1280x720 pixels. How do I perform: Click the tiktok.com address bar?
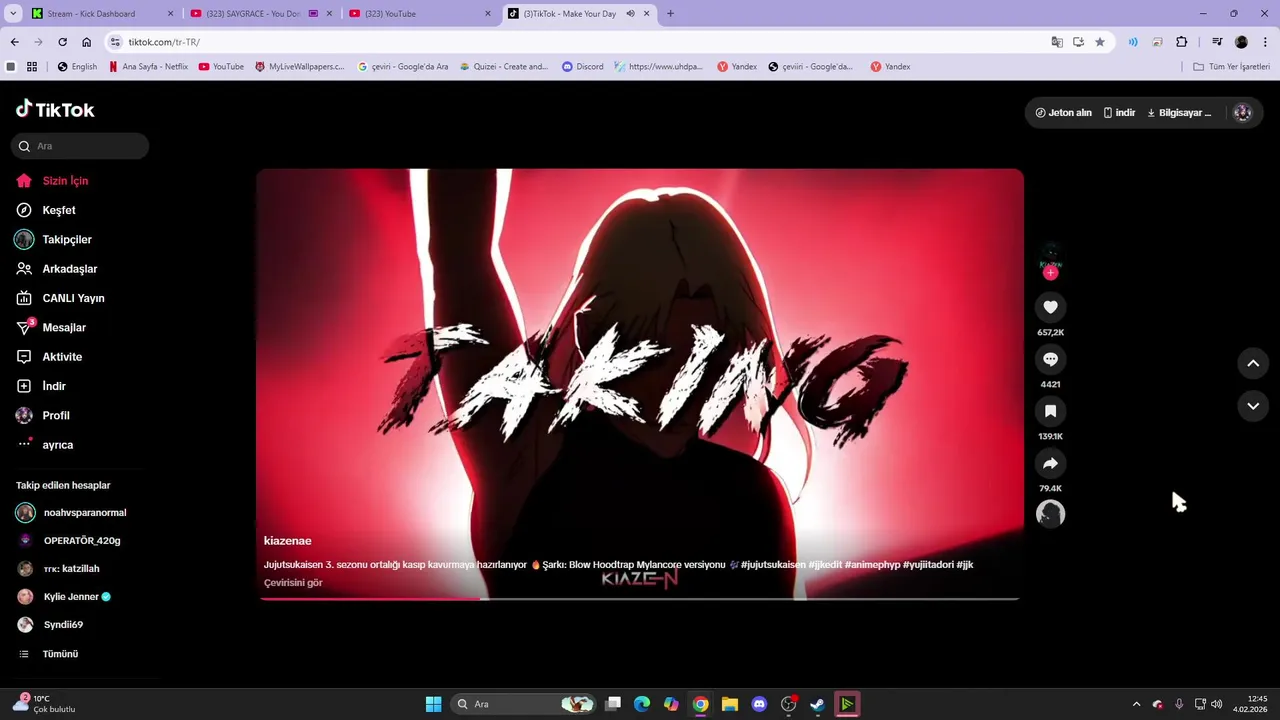[x=580, y=42]
